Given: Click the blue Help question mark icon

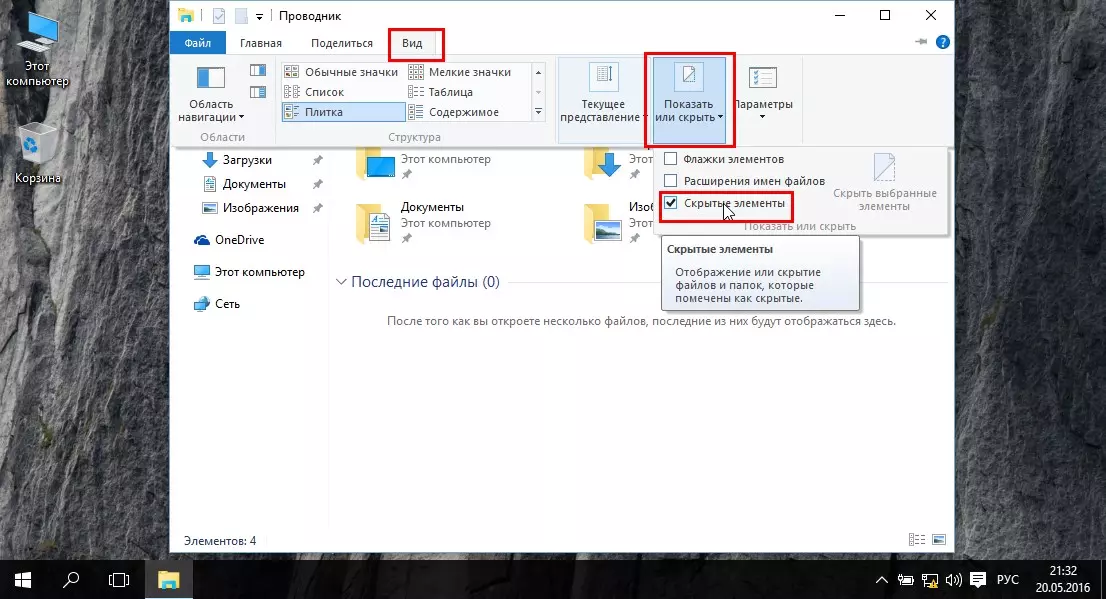Looking at the screenshot, I should (x=942, y=43).
